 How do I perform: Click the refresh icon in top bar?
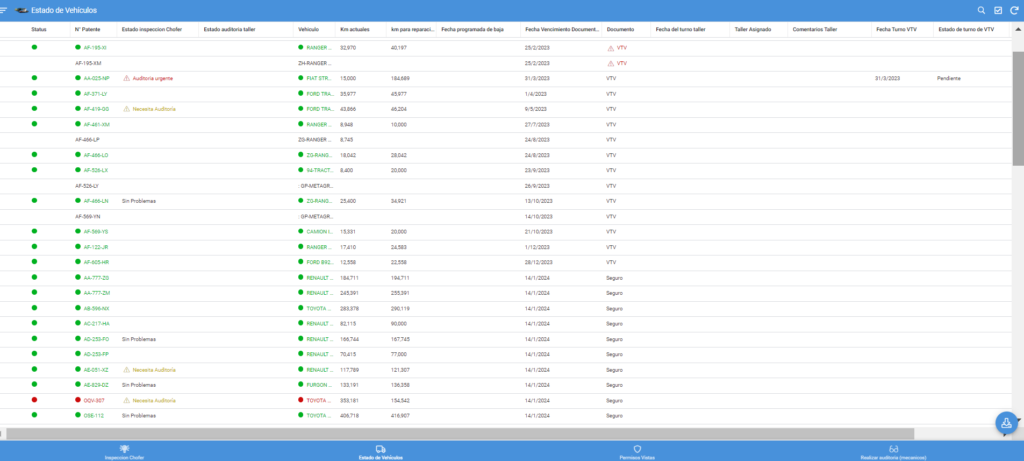coord(1013,10)
